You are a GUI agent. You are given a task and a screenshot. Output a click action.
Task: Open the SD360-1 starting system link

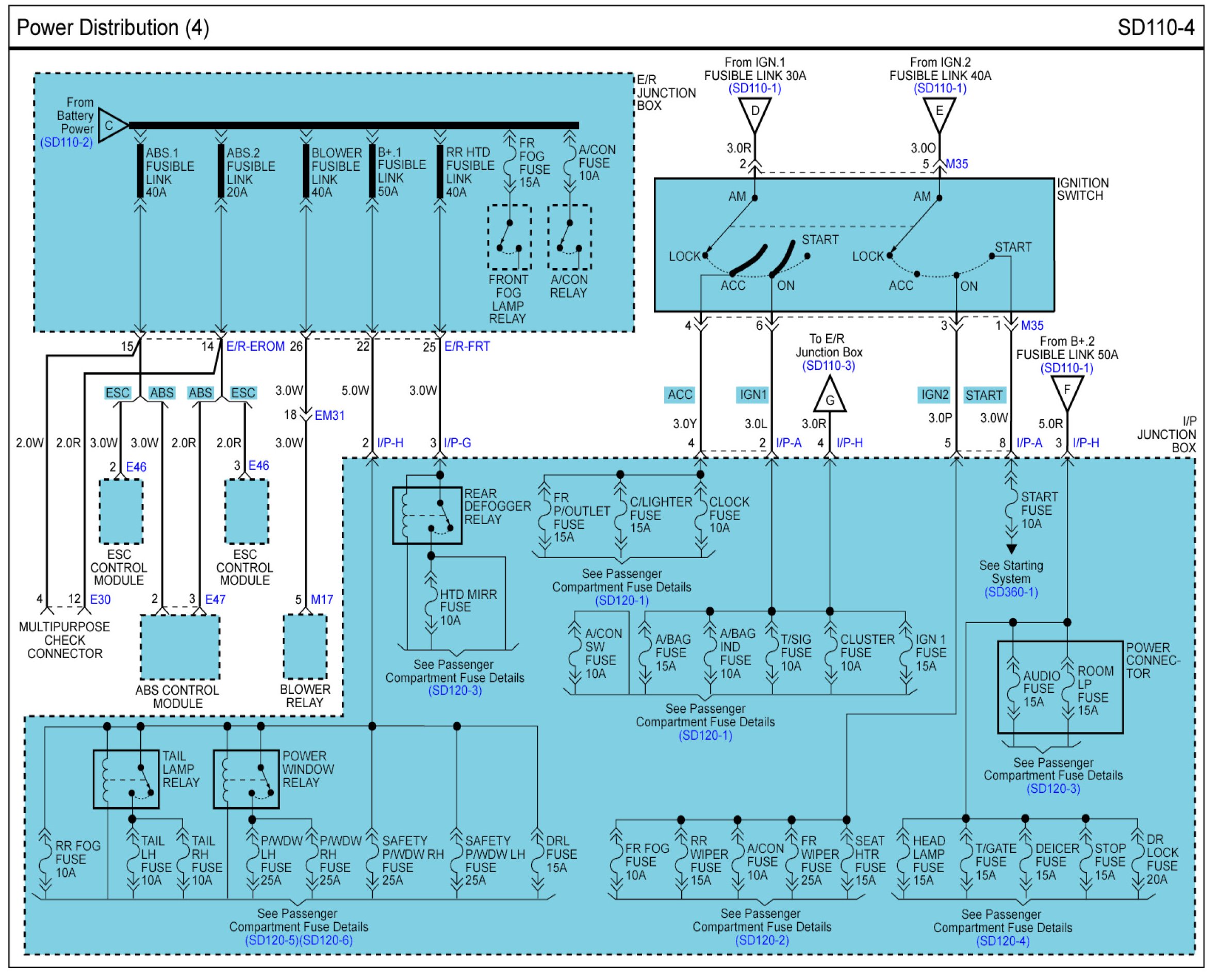(1011, 592)
